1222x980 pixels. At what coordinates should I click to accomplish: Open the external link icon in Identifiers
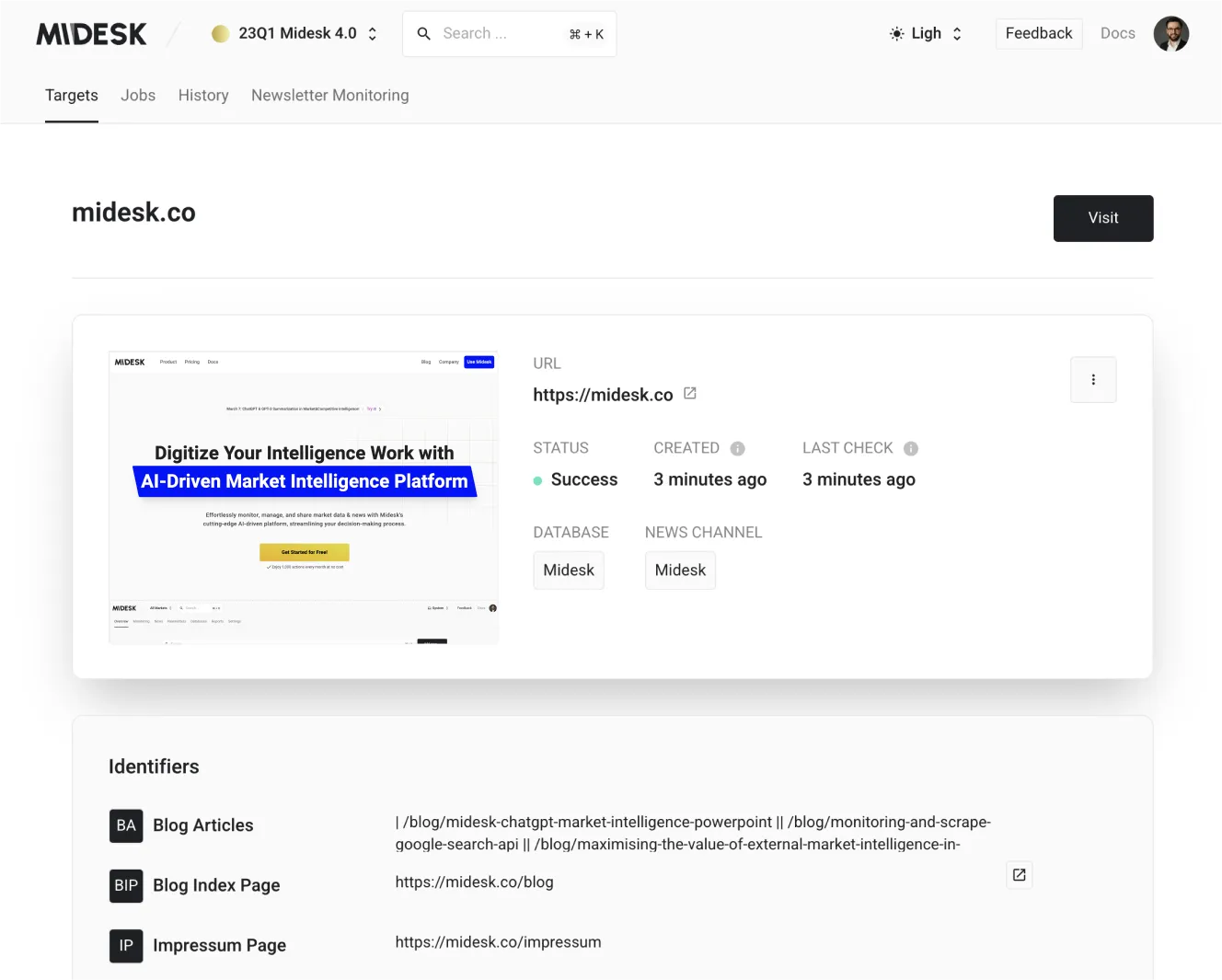[1019, 874]
